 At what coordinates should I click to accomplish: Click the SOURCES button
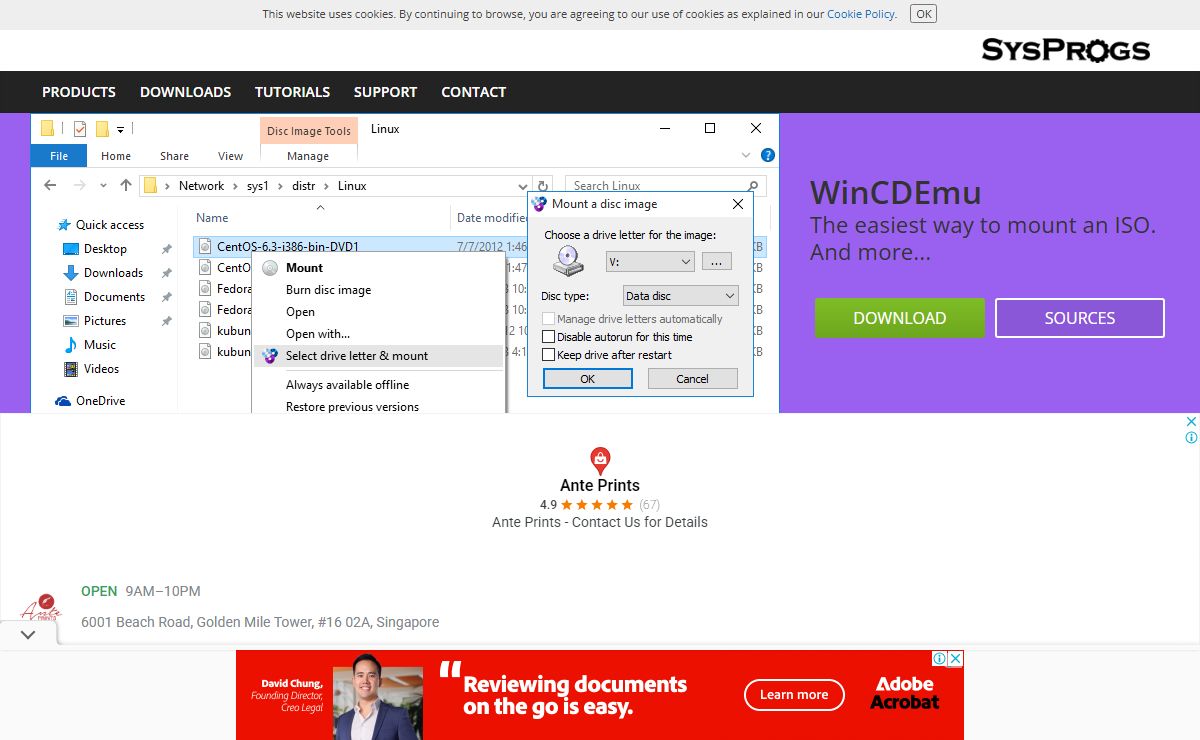[x=1080, y=318]
